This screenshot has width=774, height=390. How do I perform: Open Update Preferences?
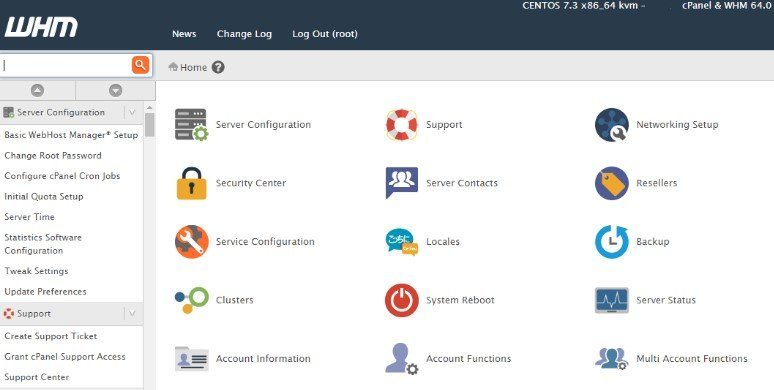(x=45, y=292)
